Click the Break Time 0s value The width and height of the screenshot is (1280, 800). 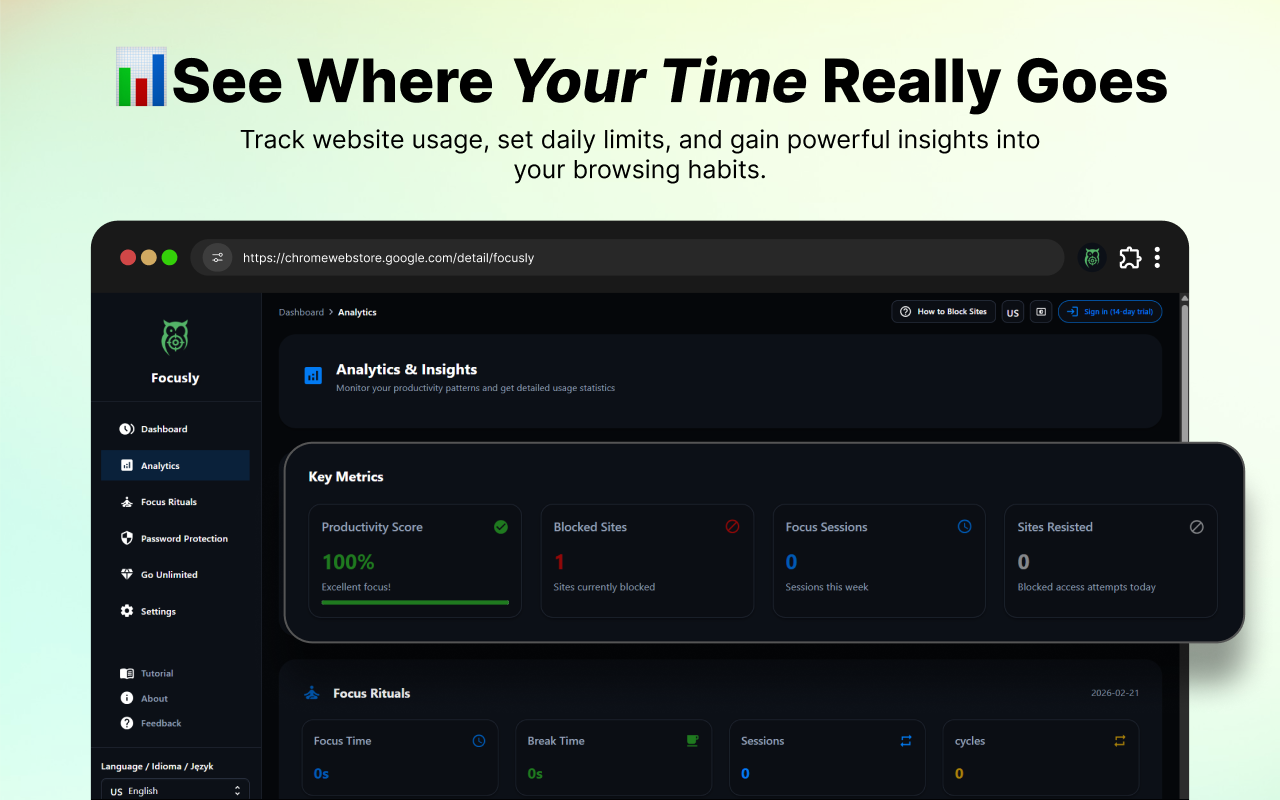tap(535, 773)
